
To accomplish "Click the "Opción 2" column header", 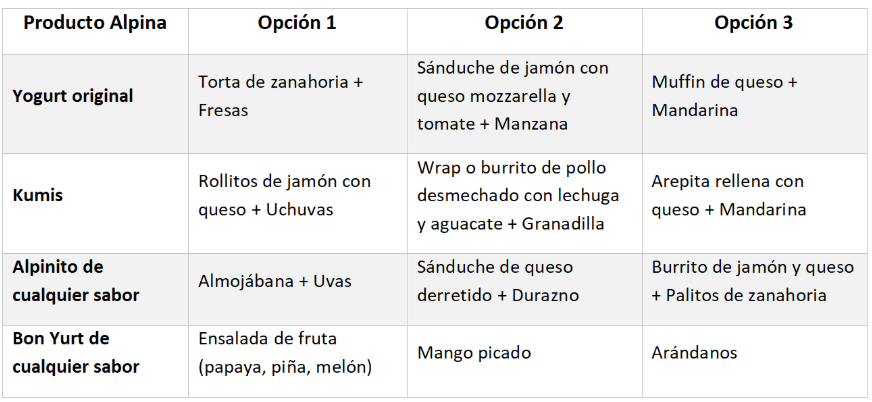I will pos(525,23).
